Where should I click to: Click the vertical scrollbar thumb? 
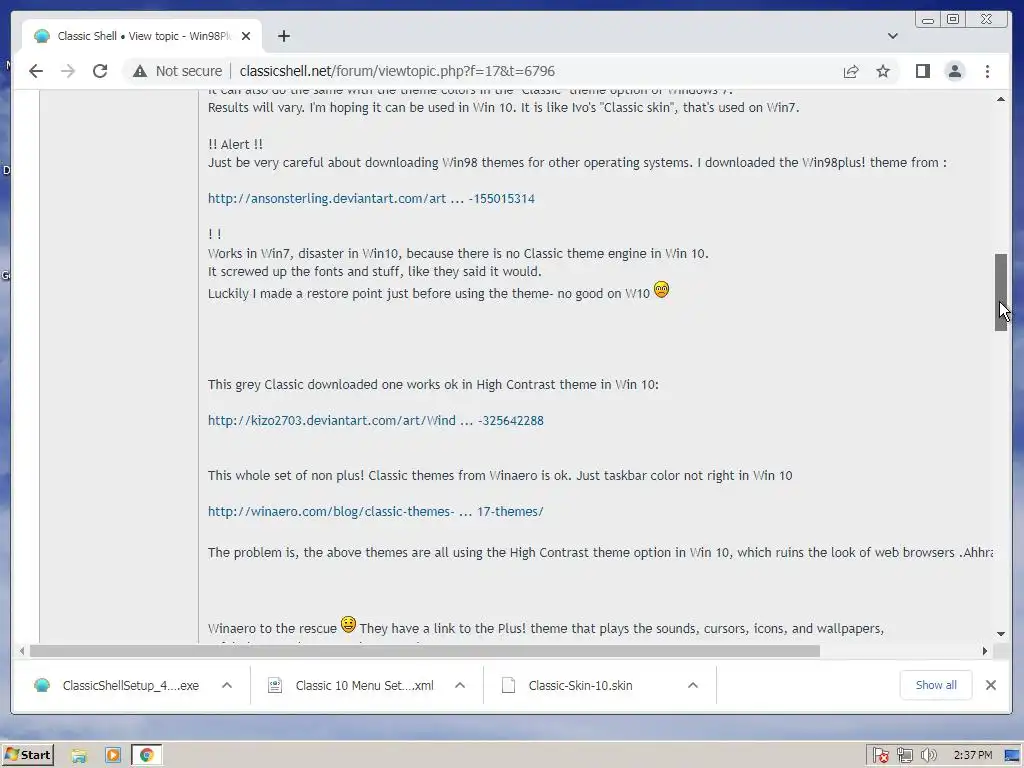(x=1000, y=292)
